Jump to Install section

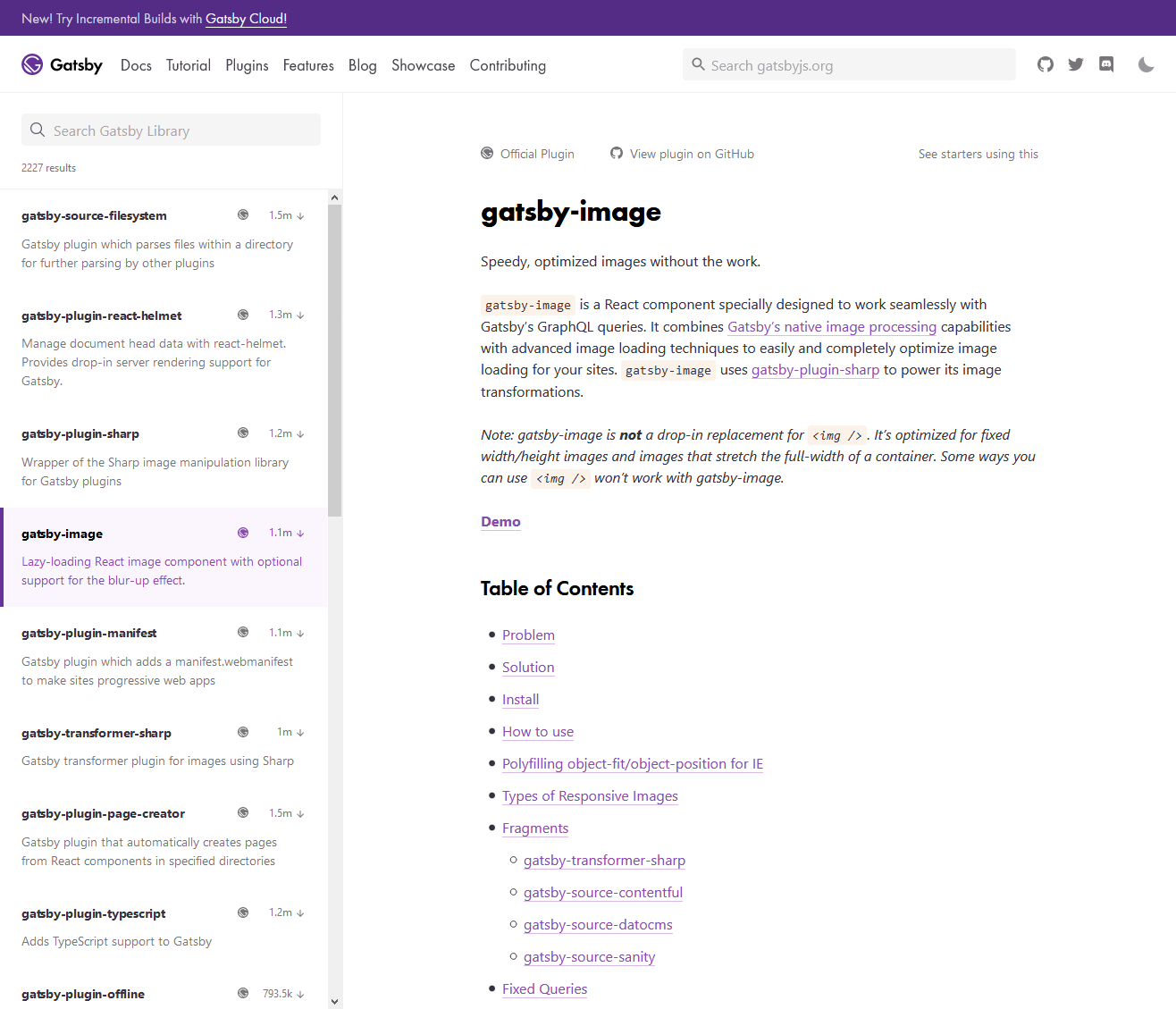tap(520, 700)
